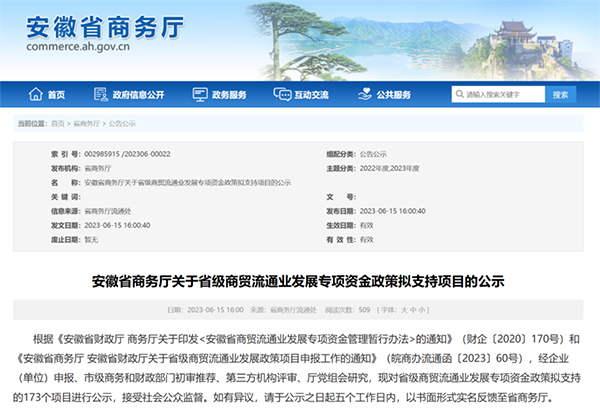Go to 首页 in the breadcrumb

point(62,122)
